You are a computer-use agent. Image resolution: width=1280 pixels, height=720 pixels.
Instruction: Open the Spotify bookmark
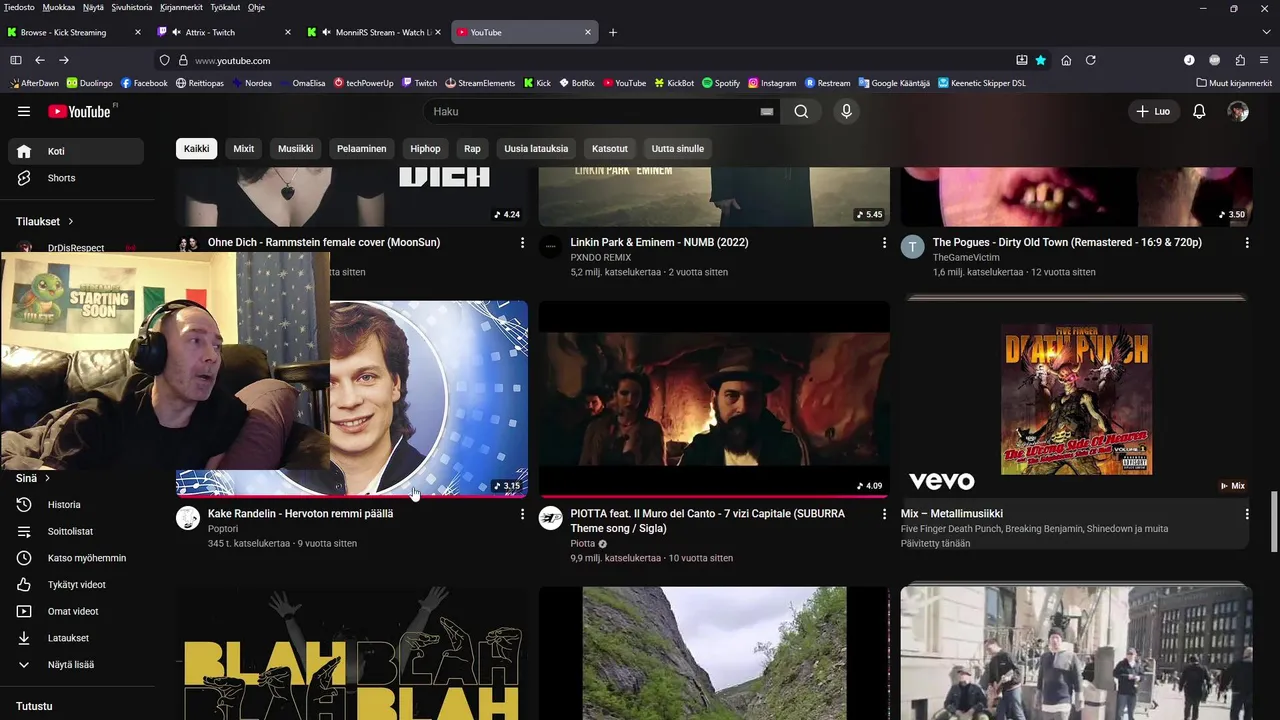point(721,83)
